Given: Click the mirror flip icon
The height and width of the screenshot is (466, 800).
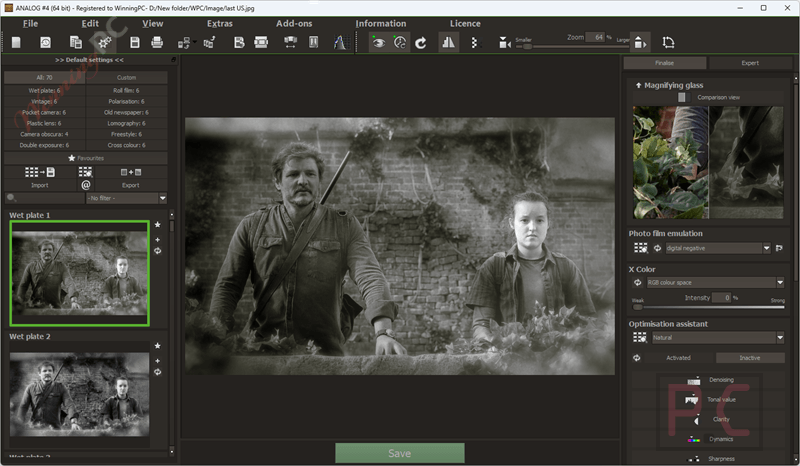Looking at the screenshot, I should tap(448, 42).
